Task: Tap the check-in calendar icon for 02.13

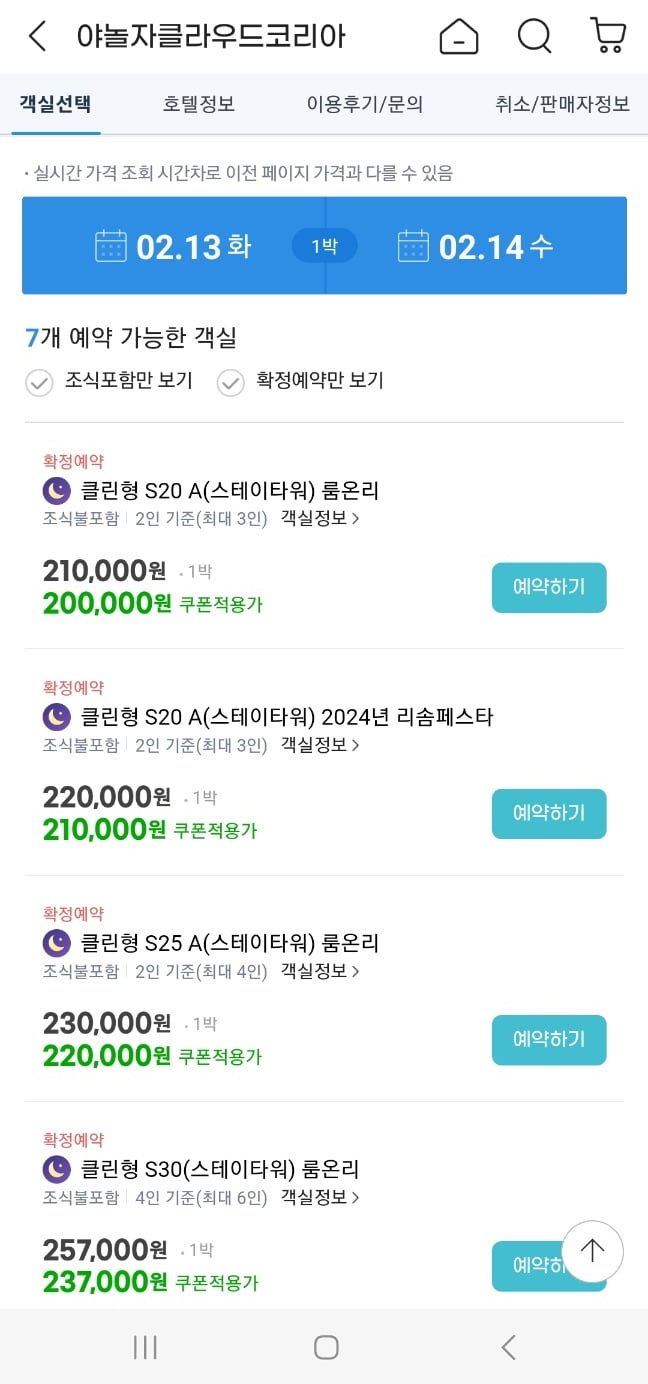Action: pyautogui.click(x=111, y=246)
